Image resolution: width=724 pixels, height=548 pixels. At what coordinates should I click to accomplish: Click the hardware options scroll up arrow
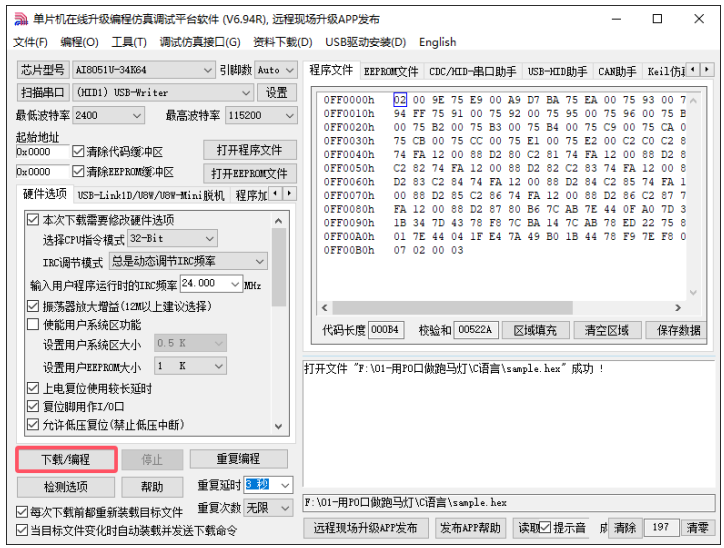pyautogui.click(x=278, y=221)
